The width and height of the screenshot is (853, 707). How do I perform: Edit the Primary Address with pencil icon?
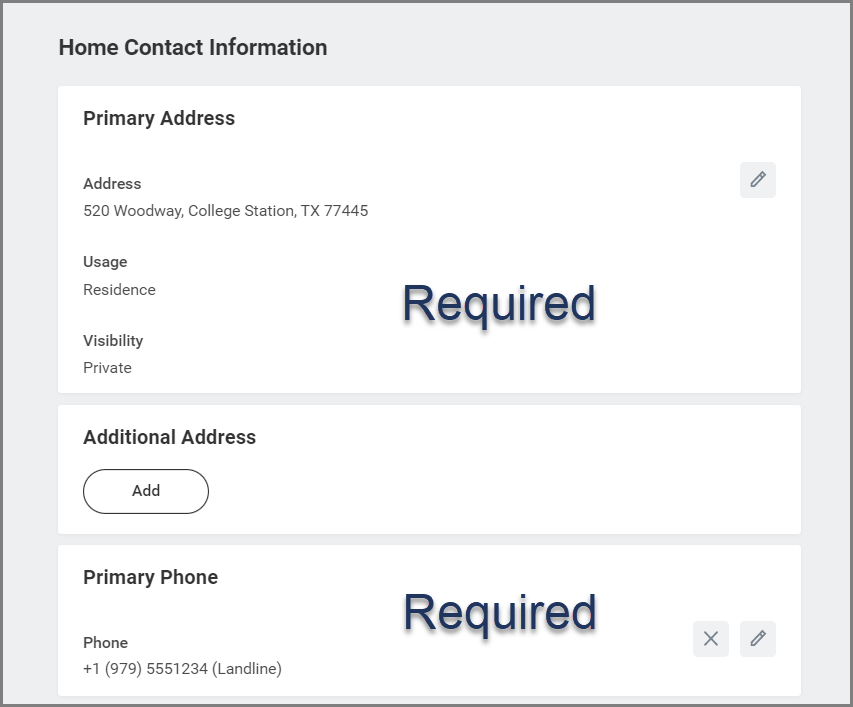(757, 180)
